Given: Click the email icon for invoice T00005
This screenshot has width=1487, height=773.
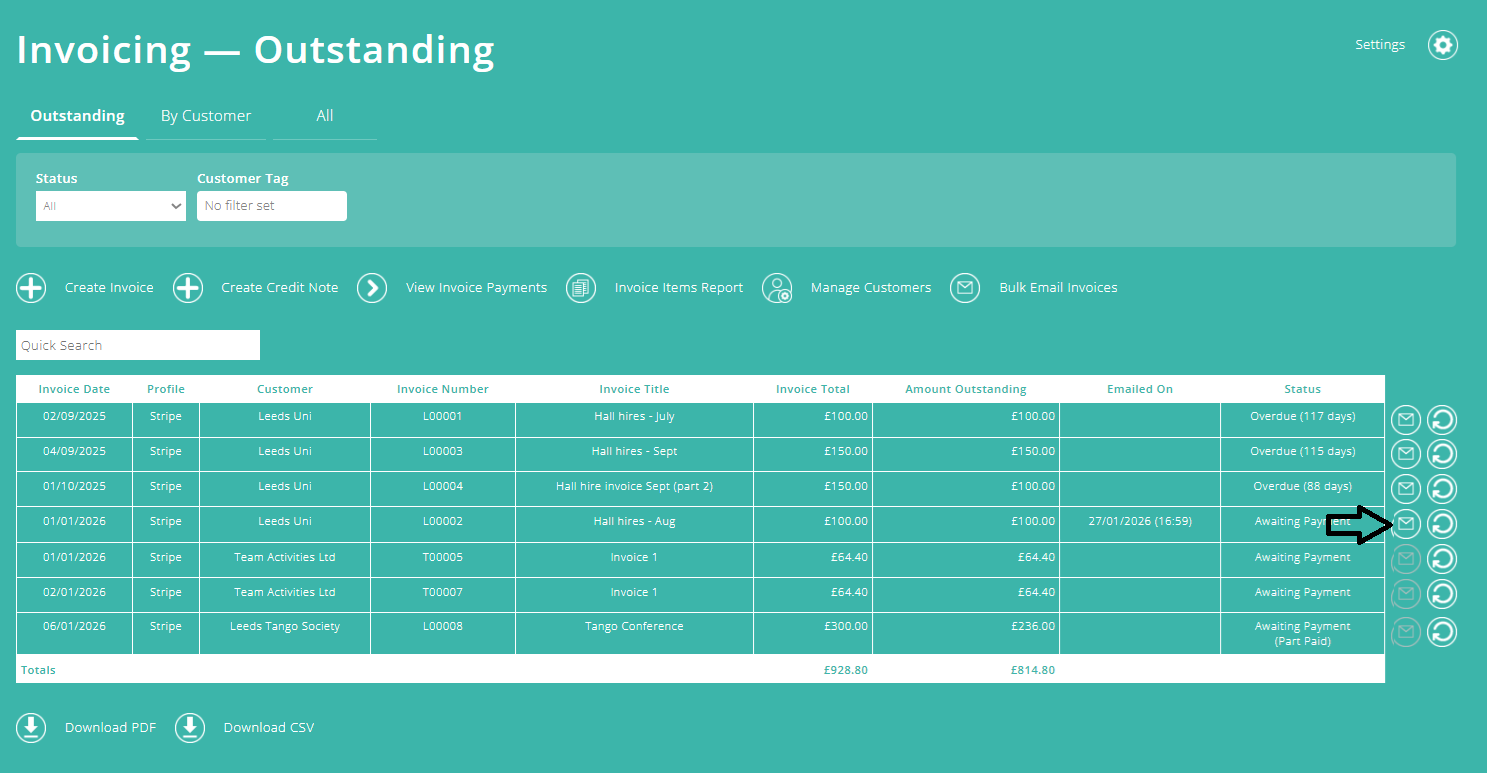Looking at the screenshot, I should (x=1406, y=558).
